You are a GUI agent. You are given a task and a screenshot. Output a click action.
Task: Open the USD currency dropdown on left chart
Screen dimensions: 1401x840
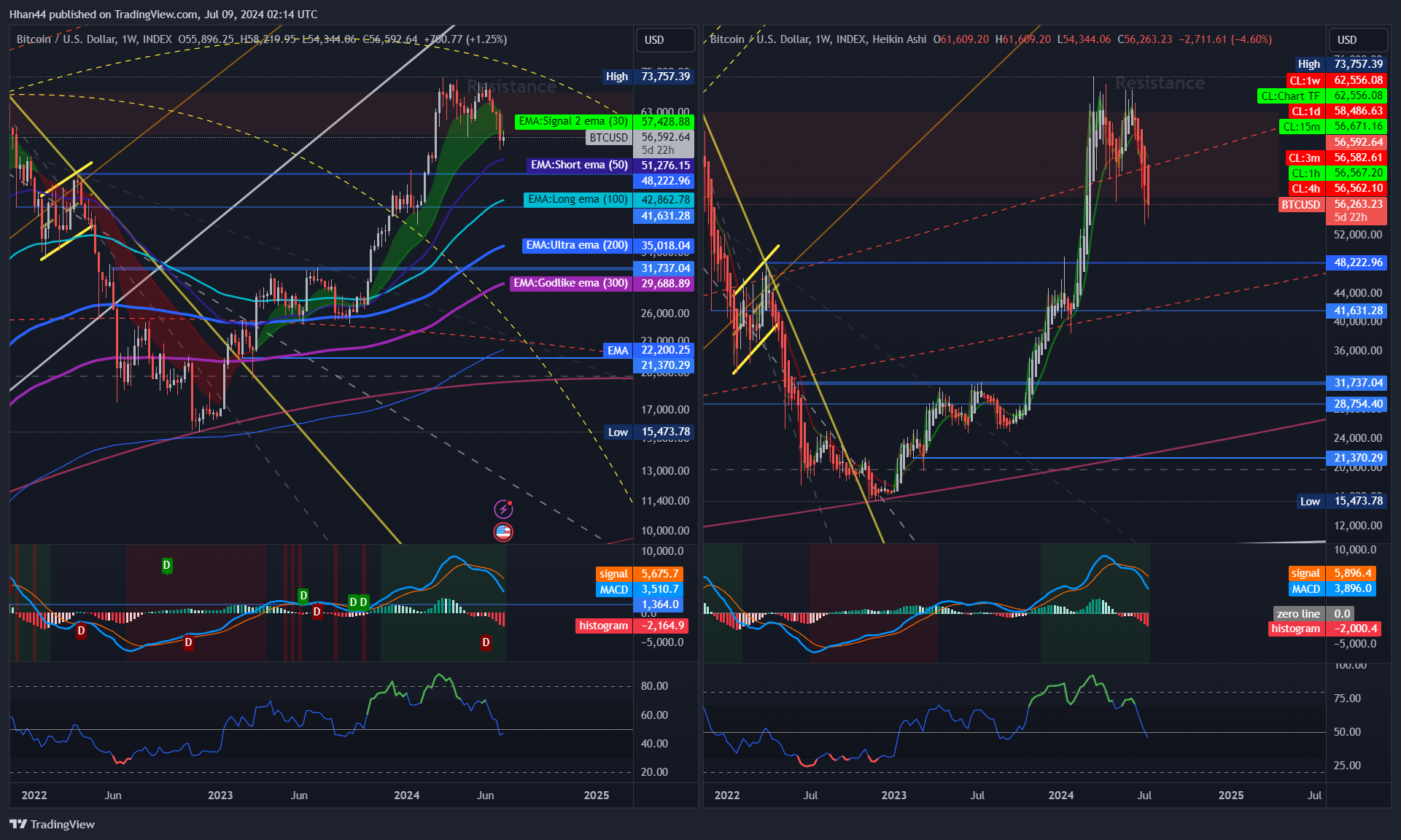[x=664, y=40]
